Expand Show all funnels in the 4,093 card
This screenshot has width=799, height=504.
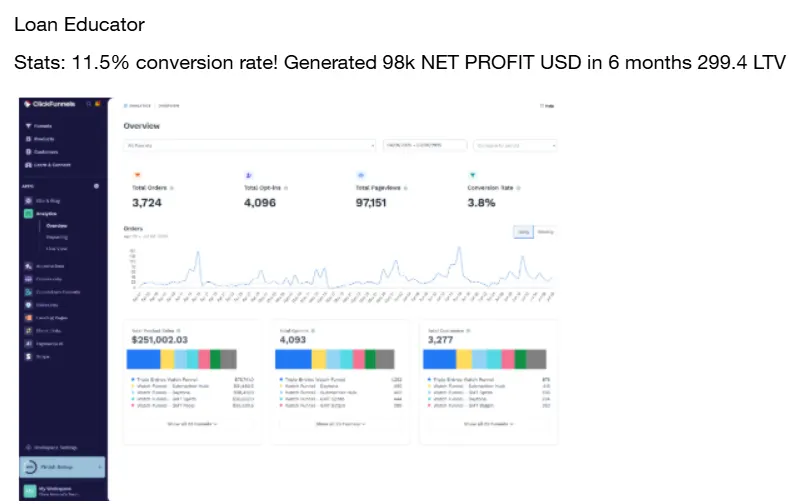(x=340, y=424)
